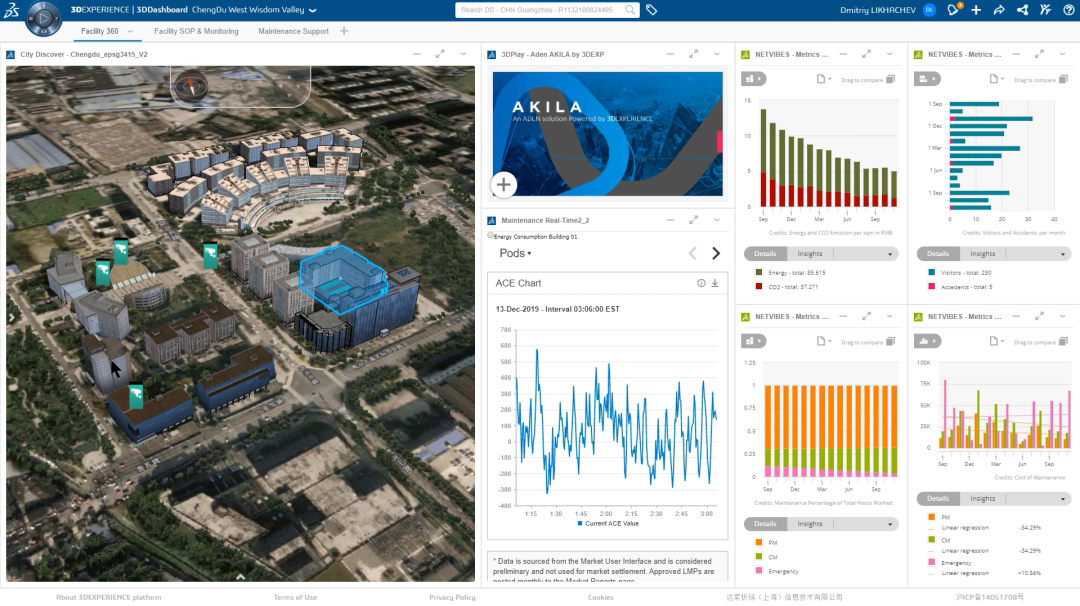Open details dropdown arrow in Cost of Maintenance widget

[x=1063, y=499]
